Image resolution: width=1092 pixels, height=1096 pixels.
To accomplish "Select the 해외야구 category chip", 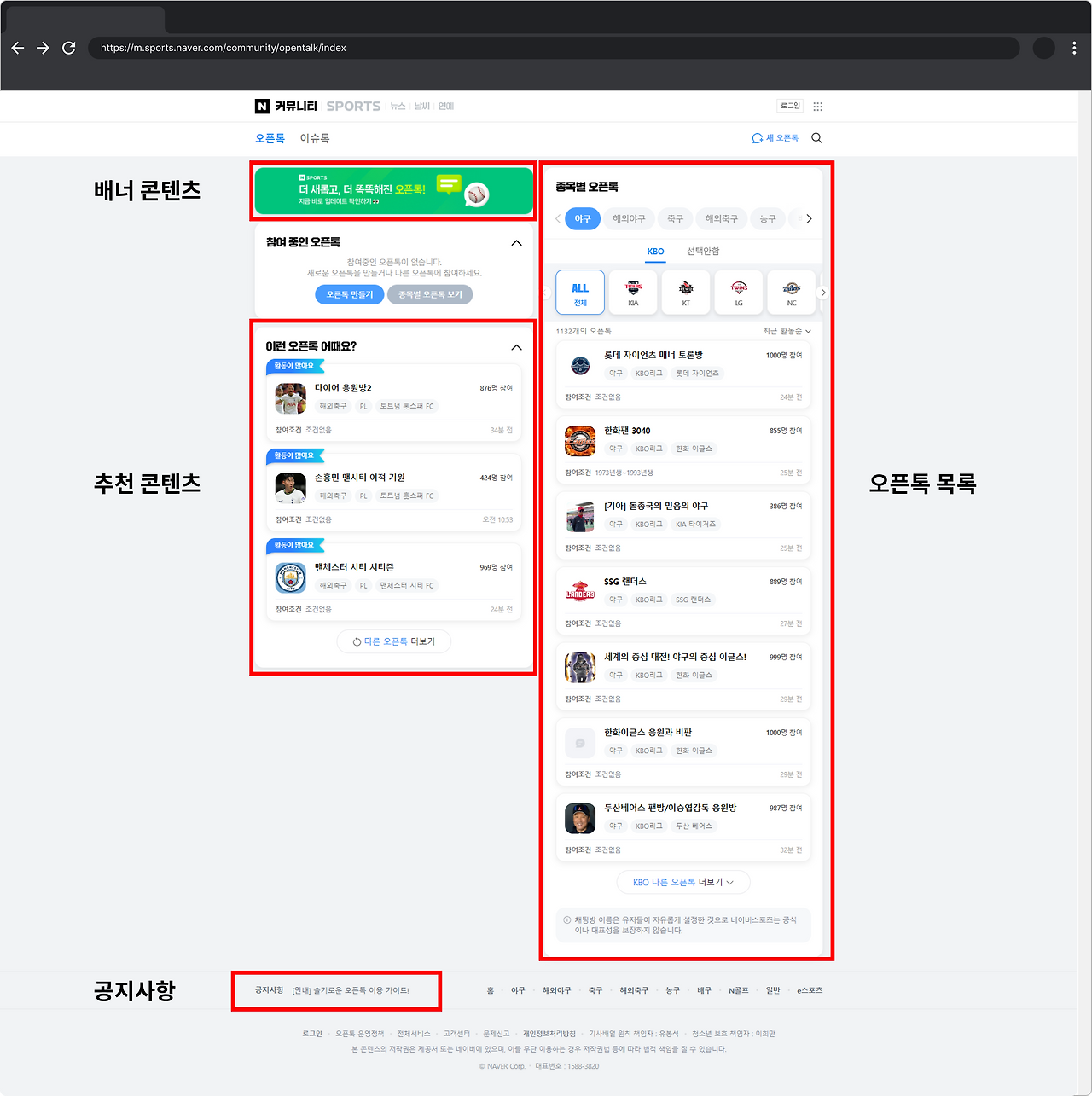I will pos(629,219).
